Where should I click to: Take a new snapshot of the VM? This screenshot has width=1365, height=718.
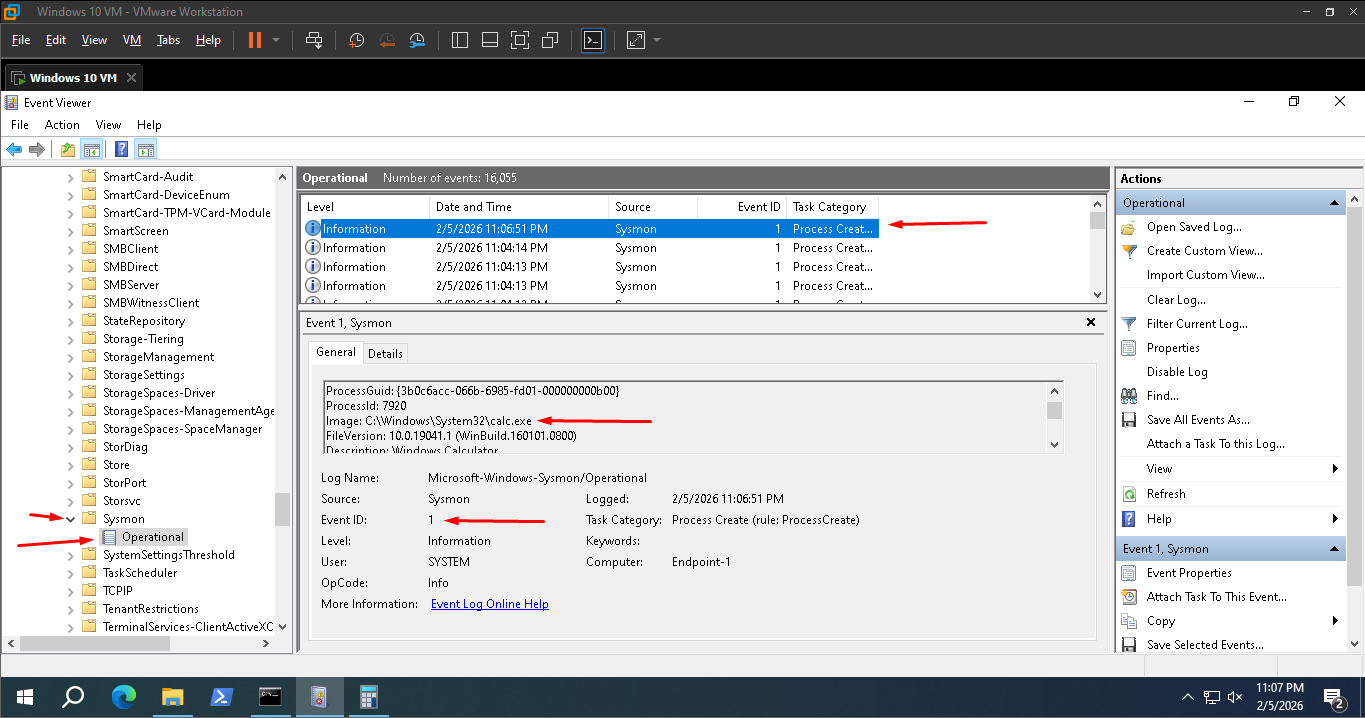(356, 40)
